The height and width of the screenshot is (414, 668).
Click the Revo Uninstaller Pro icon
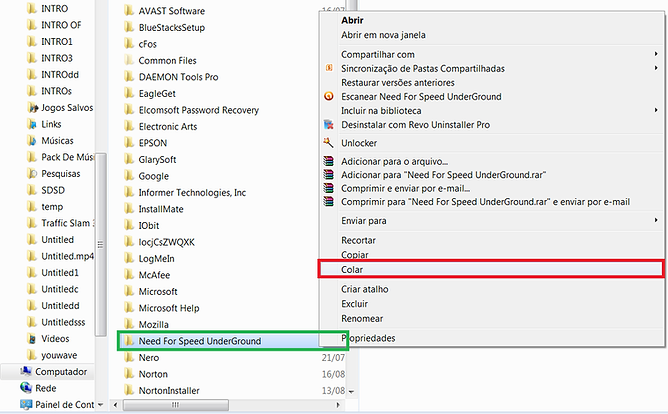[x=329, y=124]
